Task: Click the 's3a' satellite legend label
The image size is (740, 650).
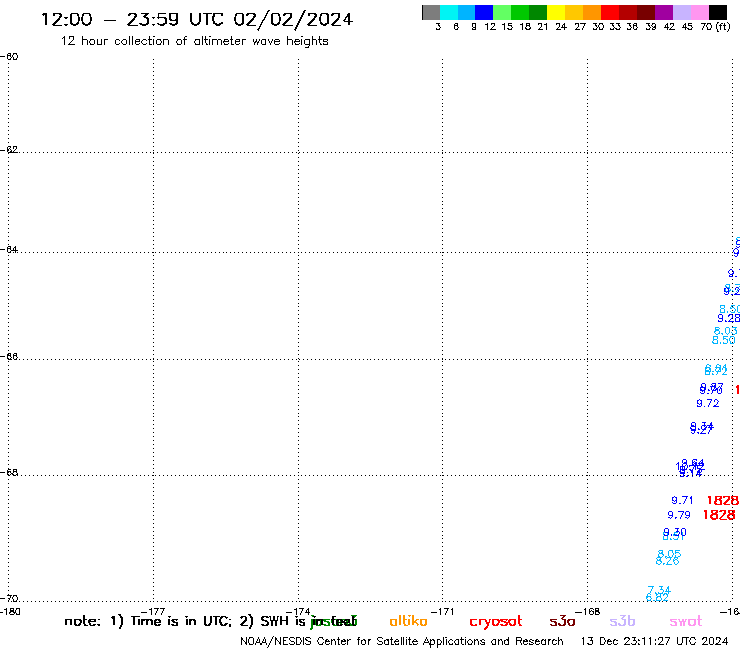Action: tap(562, 622)
